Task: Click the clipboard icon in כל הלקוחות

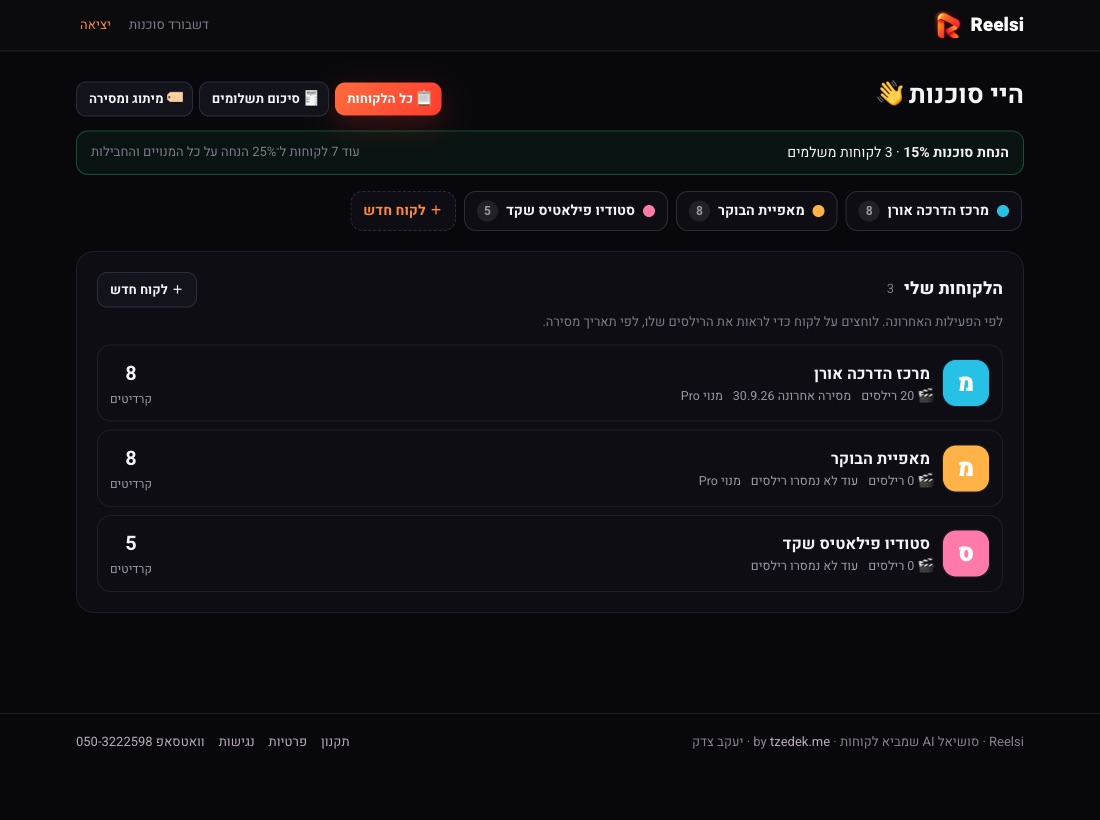Action: click(424, 98)
